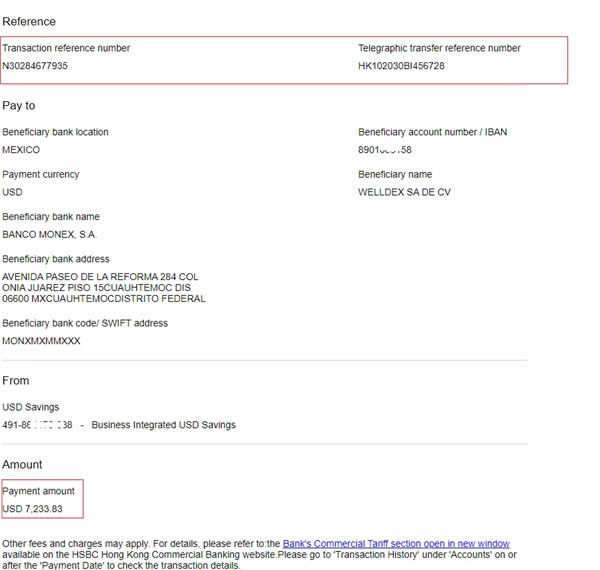Open the Bank's Commercial Tariff section link

396,544
